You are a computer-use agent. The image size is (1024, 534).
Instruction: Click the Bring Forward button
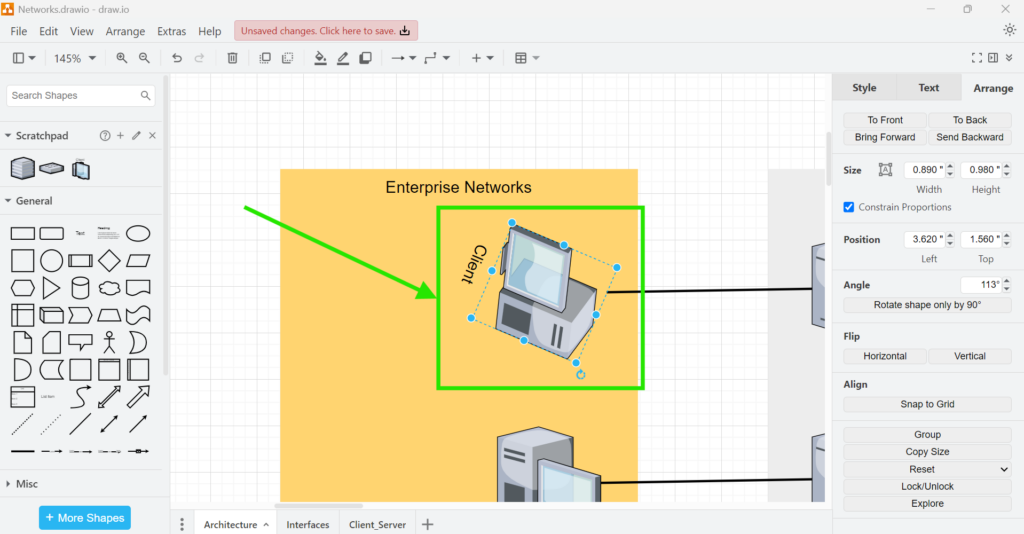click(x=885, y=137)
